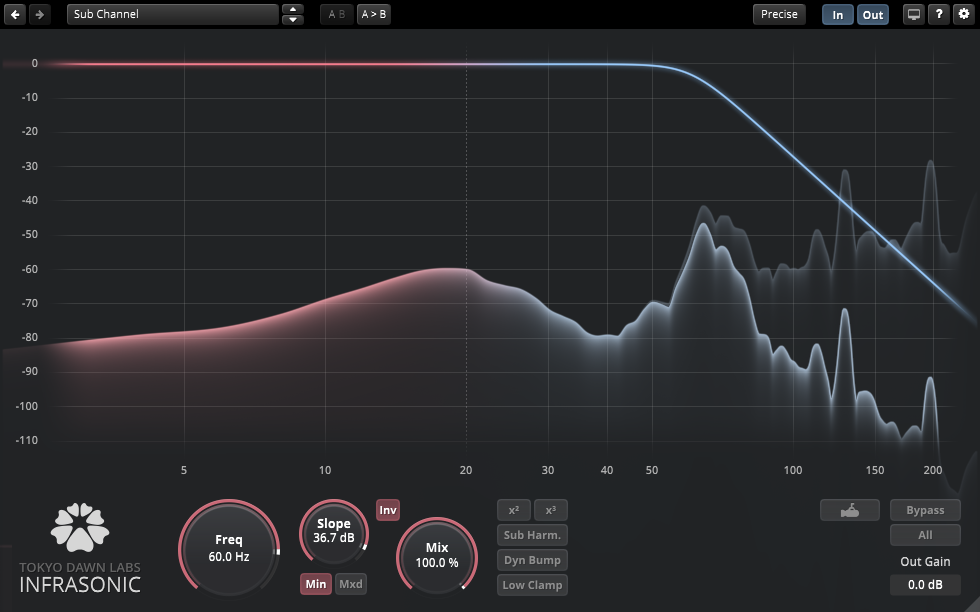Toggle the Out spectrum display

coord(872,15)
